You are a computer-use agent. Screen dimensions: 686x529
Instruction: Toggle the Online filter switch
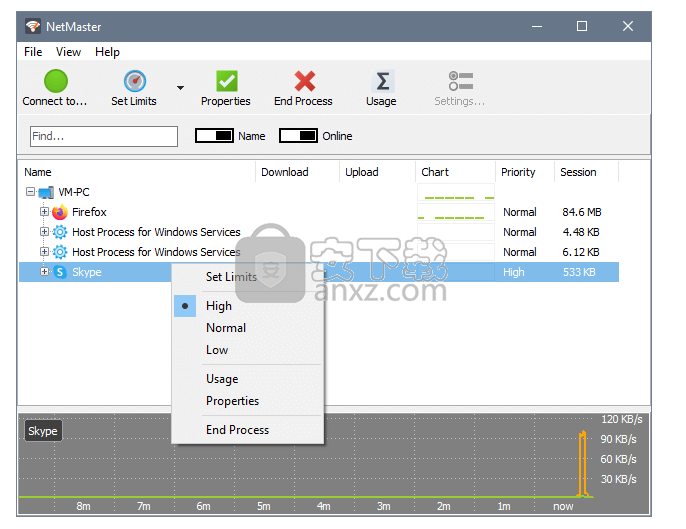(298, 136)
